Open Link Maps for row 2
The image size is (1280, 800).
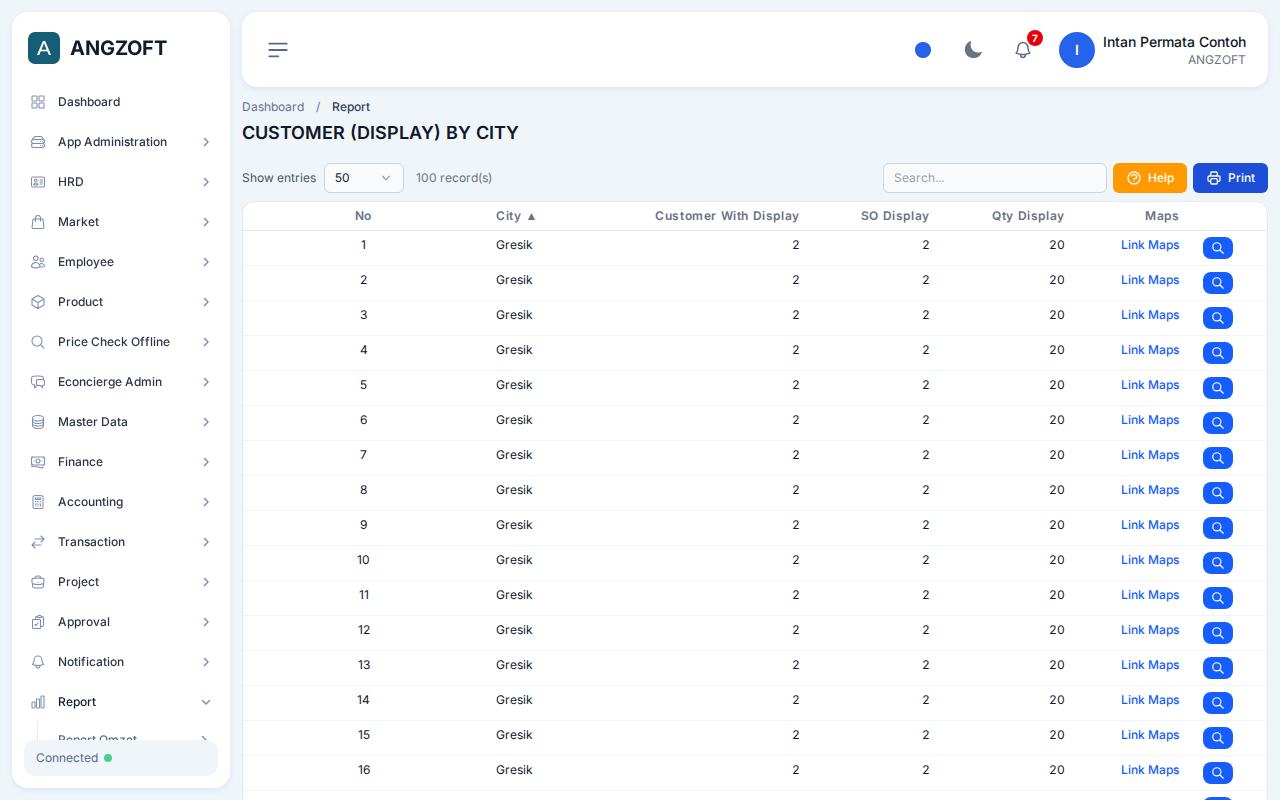[1150, 280]
